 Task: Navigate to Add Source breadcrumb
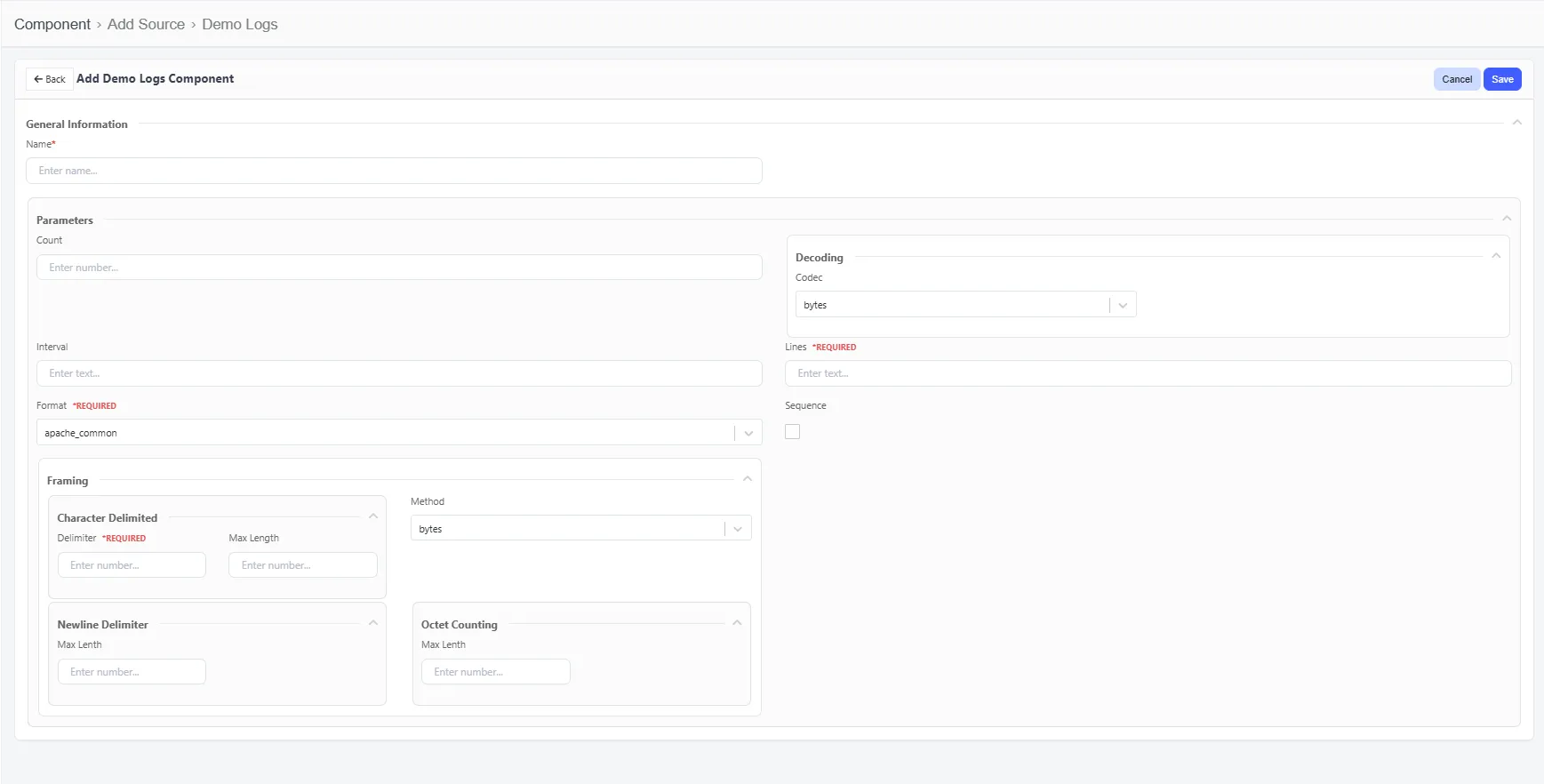(146, 24)
